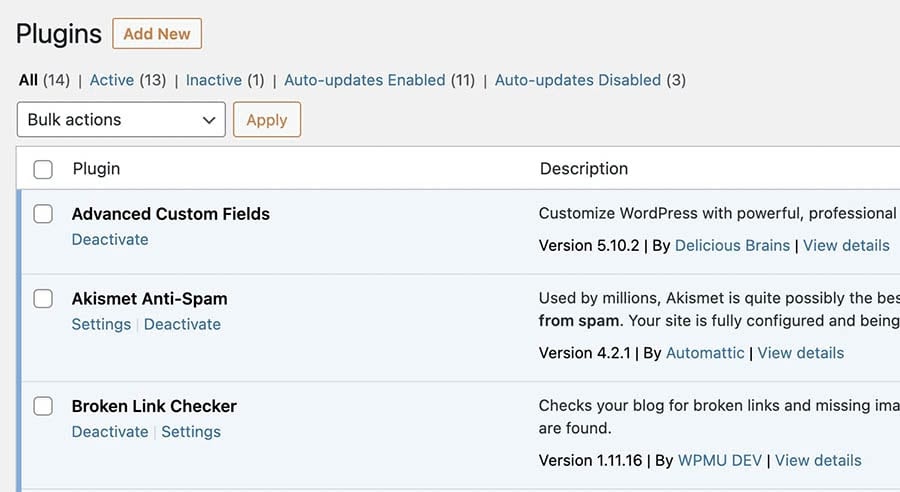The width and height of the screenshot is (900, 492).
Task: Deactivate Advanced Custom Fields plugin
Action: coord(110,240)
